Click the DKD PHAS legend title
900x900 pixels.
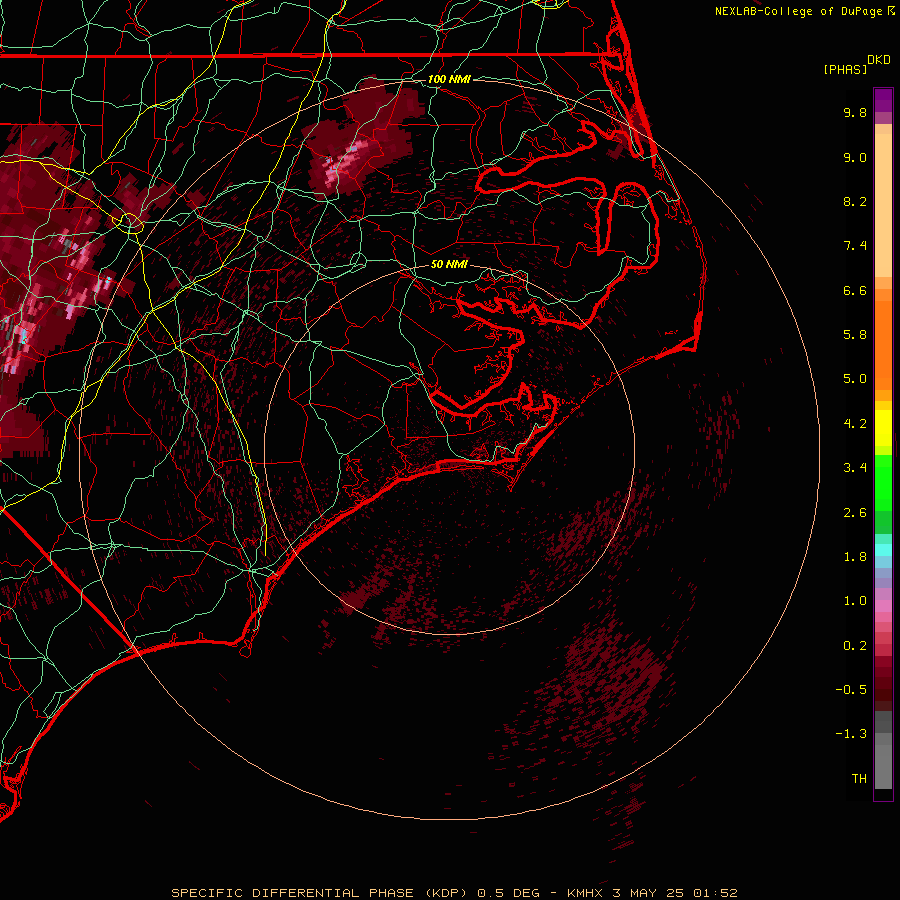[857, 64]
